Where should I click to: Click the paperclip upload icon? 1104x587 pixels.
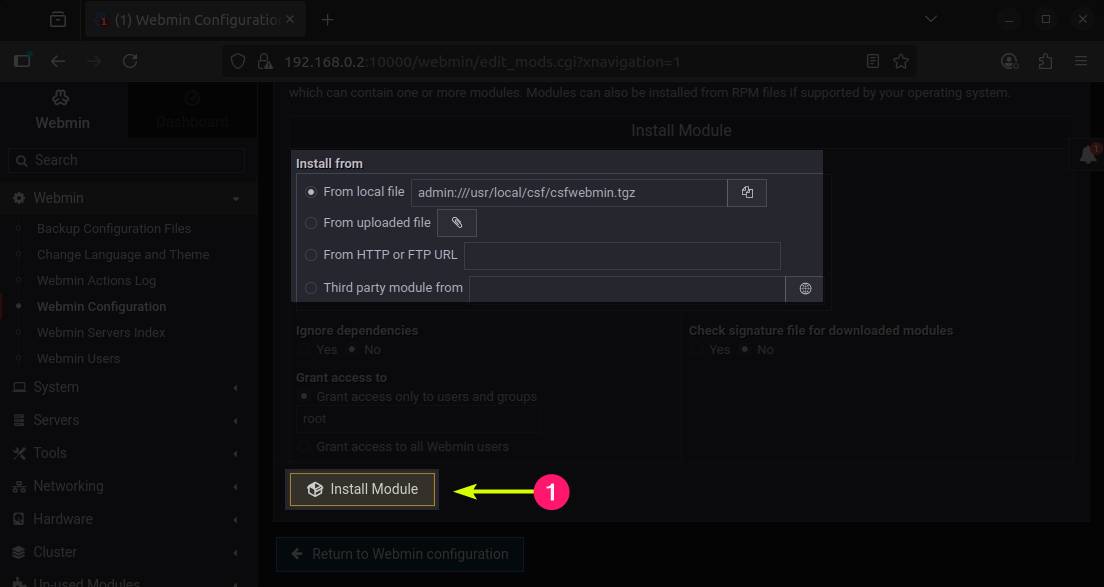point(457,222)
